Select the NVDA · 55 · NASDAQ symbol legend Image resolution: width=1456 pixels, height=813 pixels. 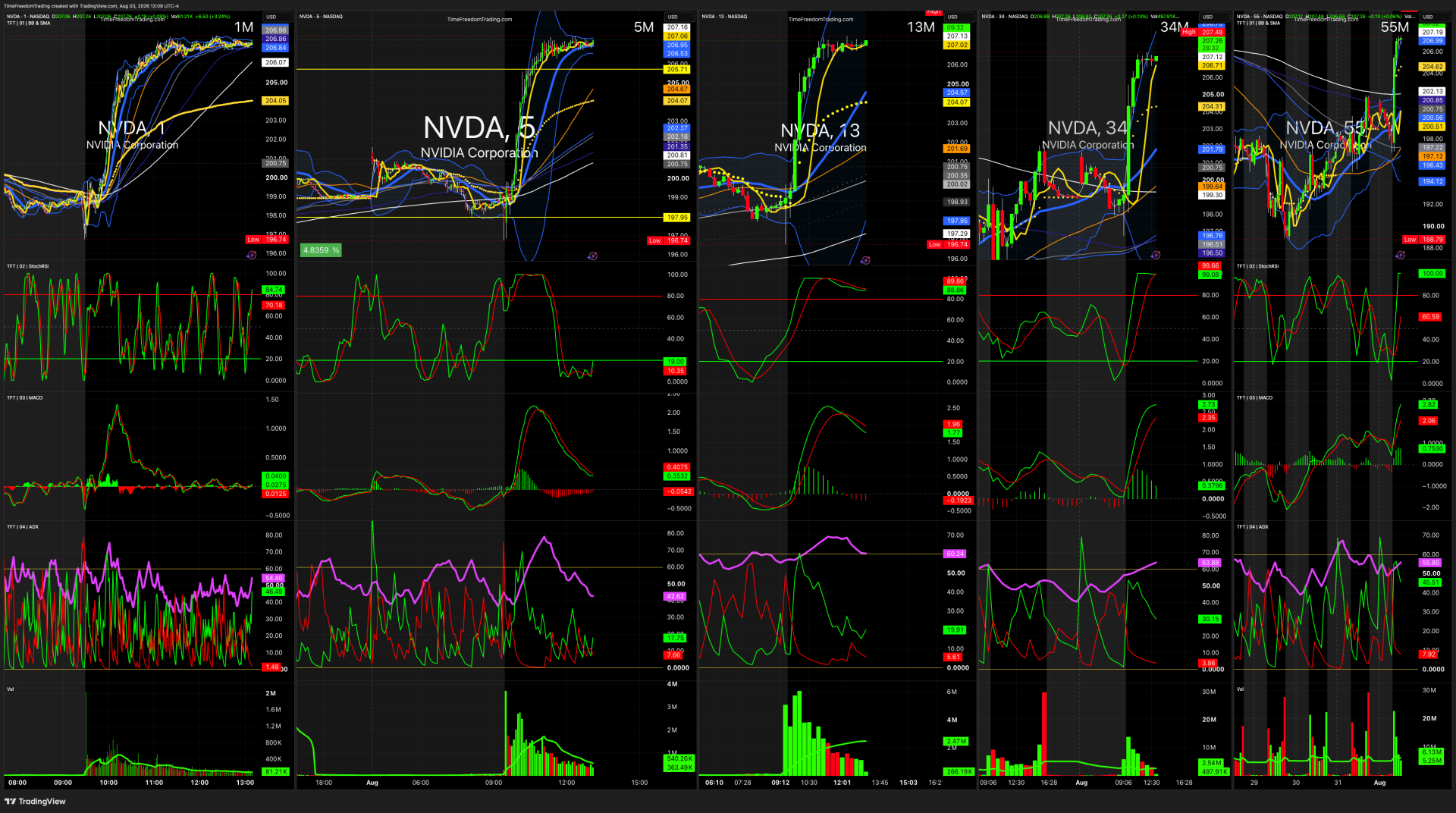click(x=1260, y=16)
